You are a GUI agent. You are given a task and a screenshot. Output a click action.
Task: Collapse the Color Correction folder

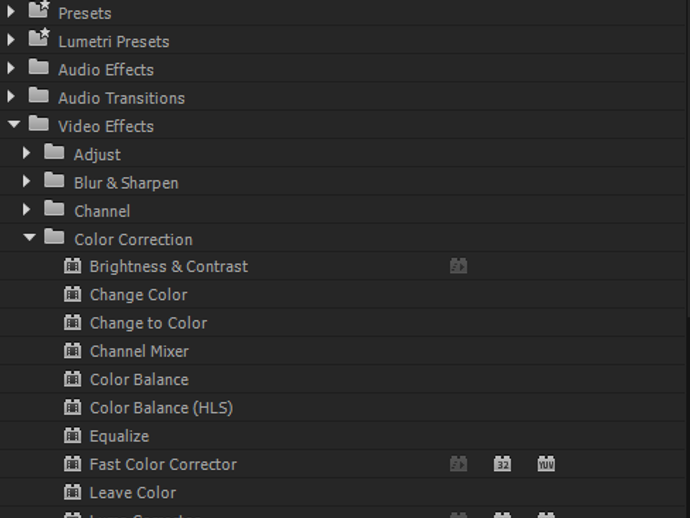pyautogui.click(x=28, y=239)
